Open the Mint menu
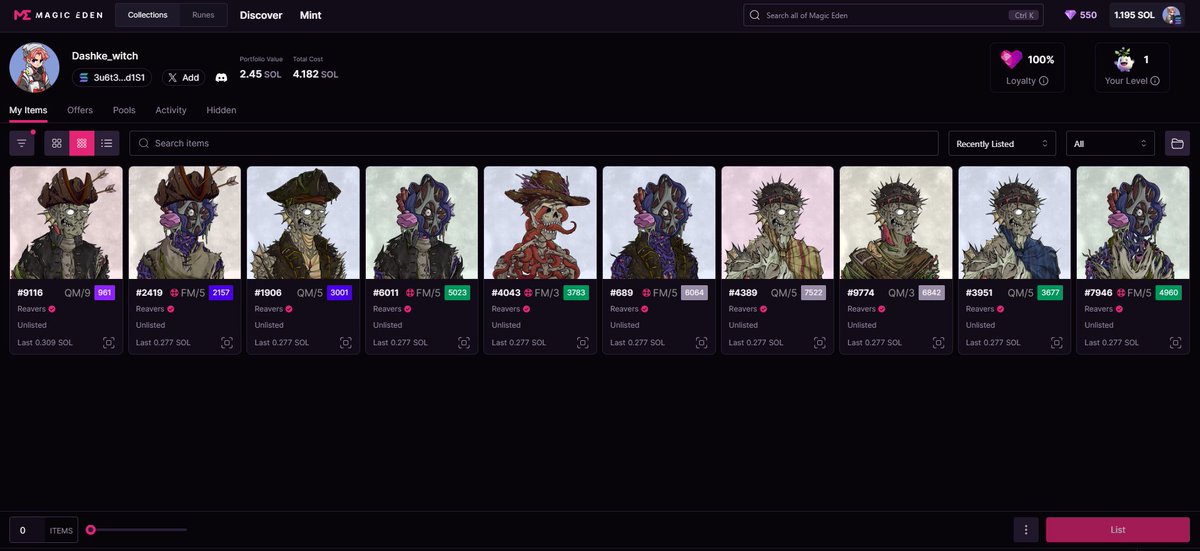Viewport: 1200px width, 551px height. (310, 15)
